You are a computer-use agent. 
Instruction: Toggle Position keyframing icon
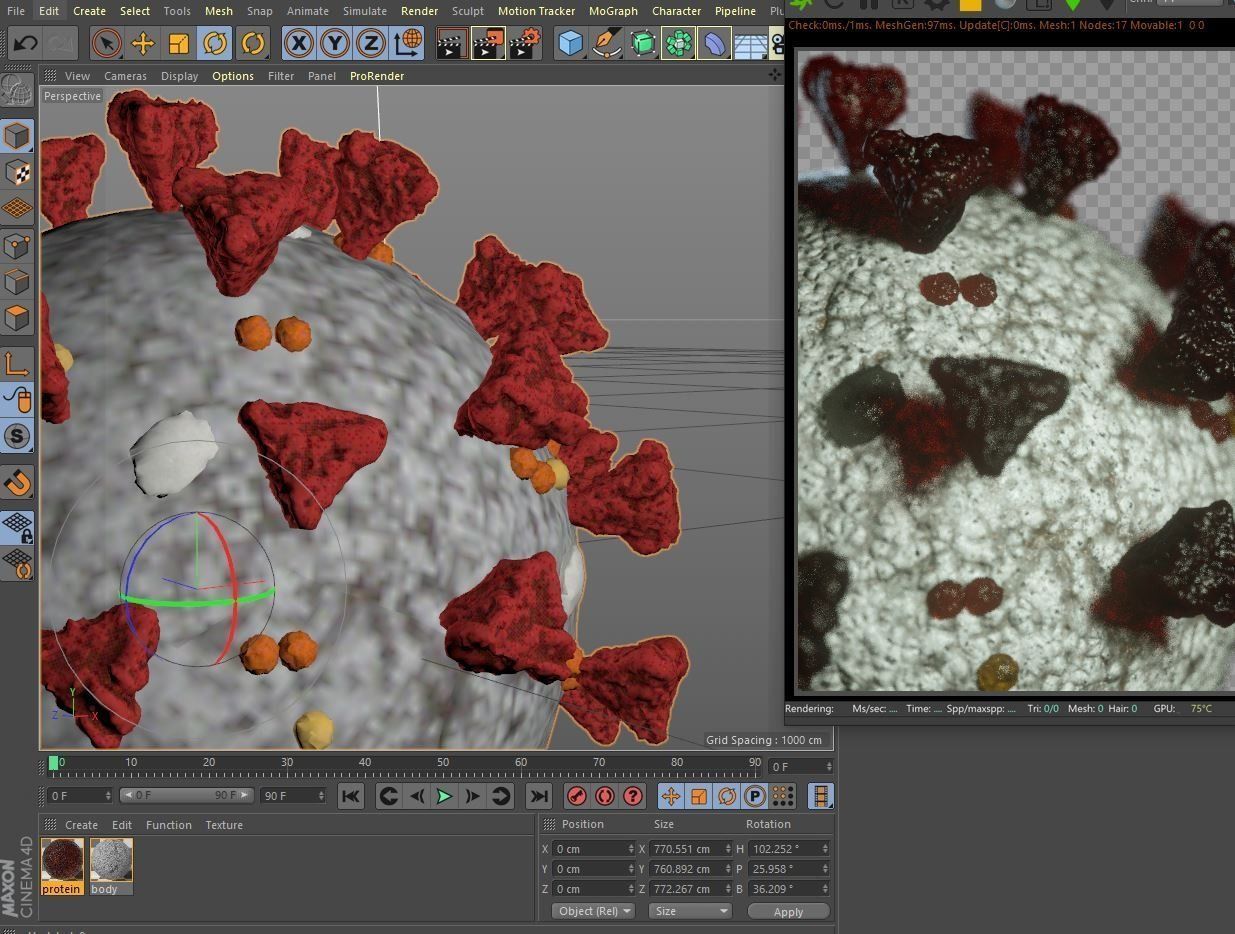click(x=671, y=796)
